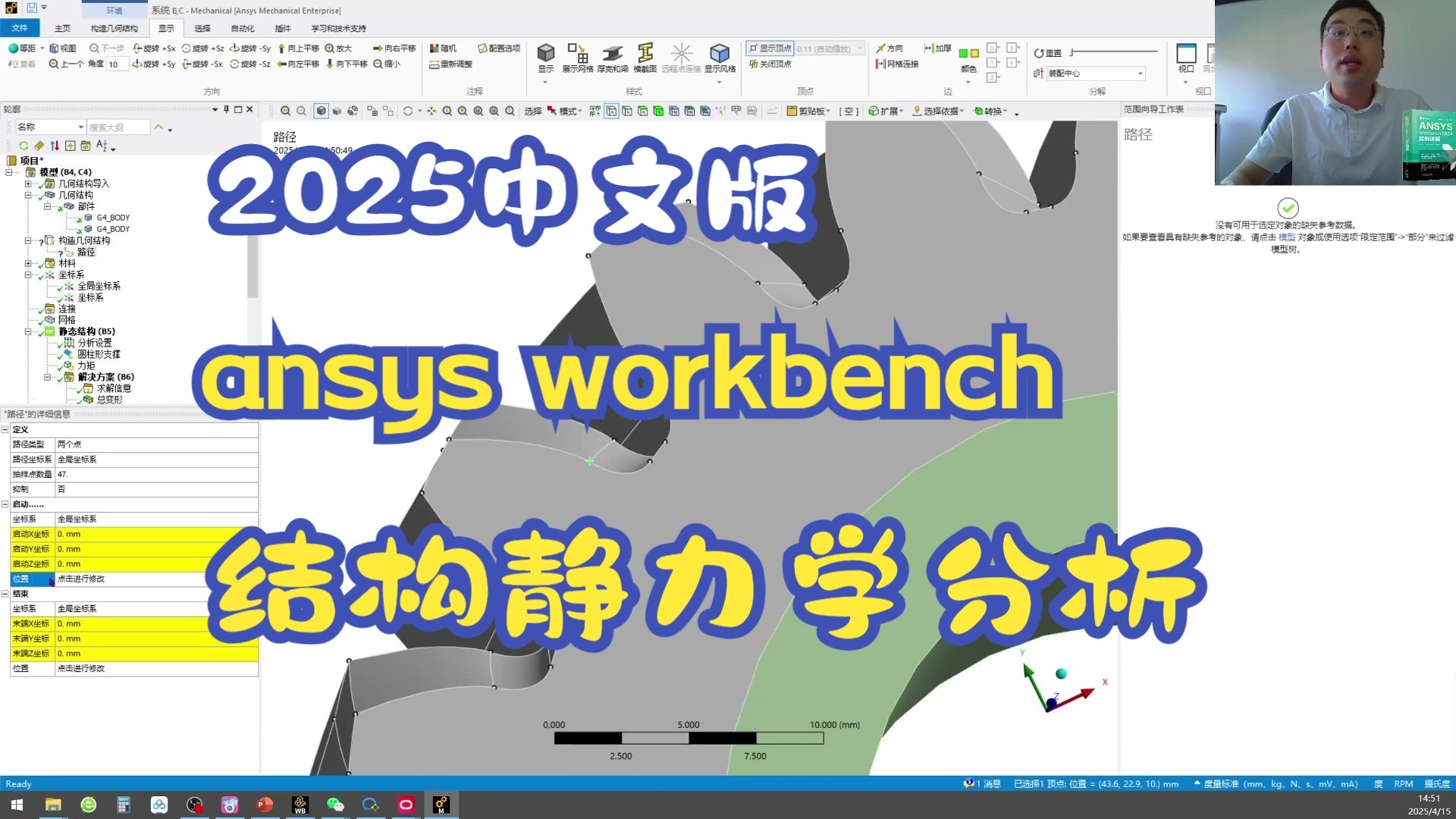
Task: Activate the 网格连接 mesh connection tool
Action: click(x=902, y=65)
